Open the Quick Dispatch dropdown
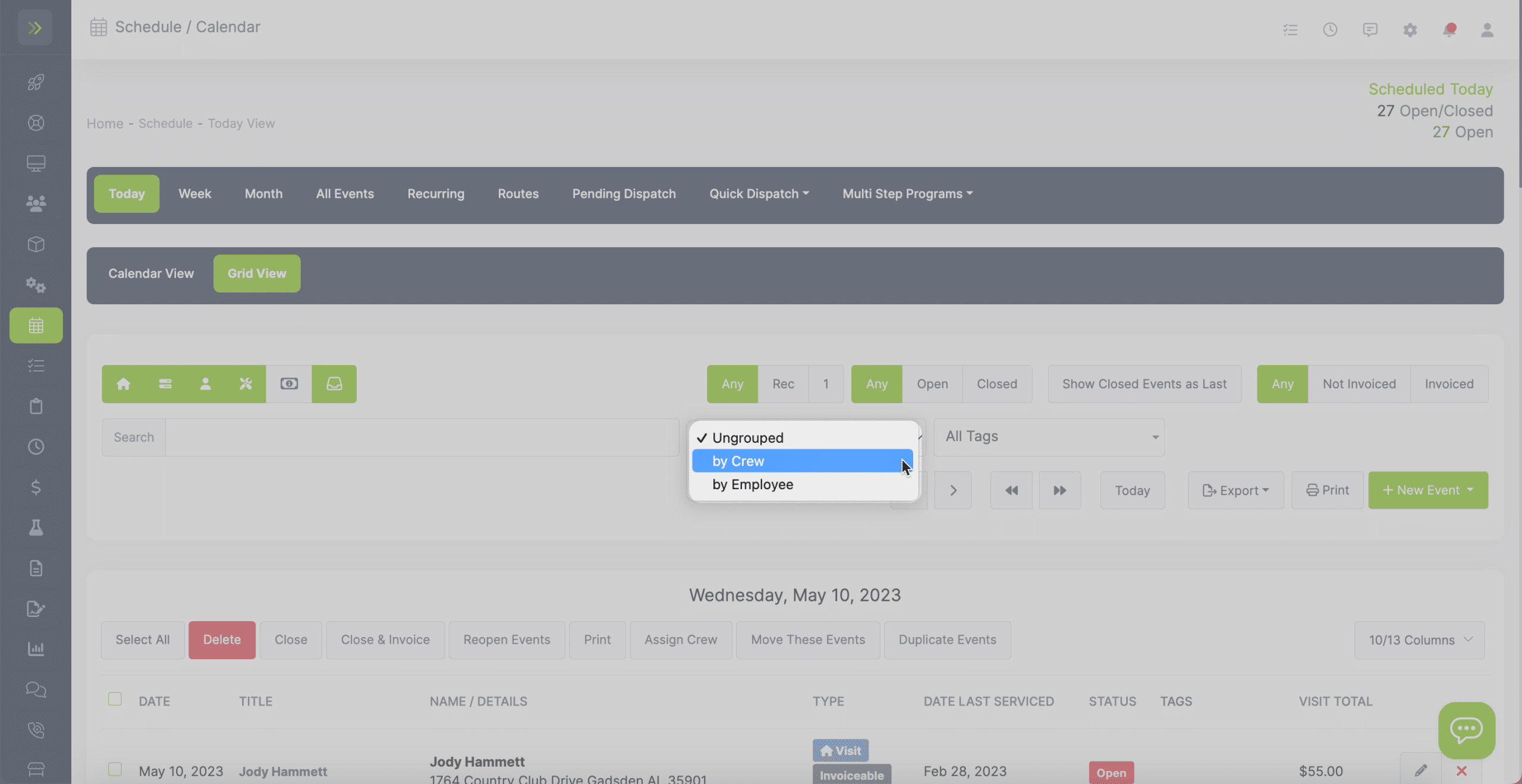The image size is (1522, 784). click(759, 194)
